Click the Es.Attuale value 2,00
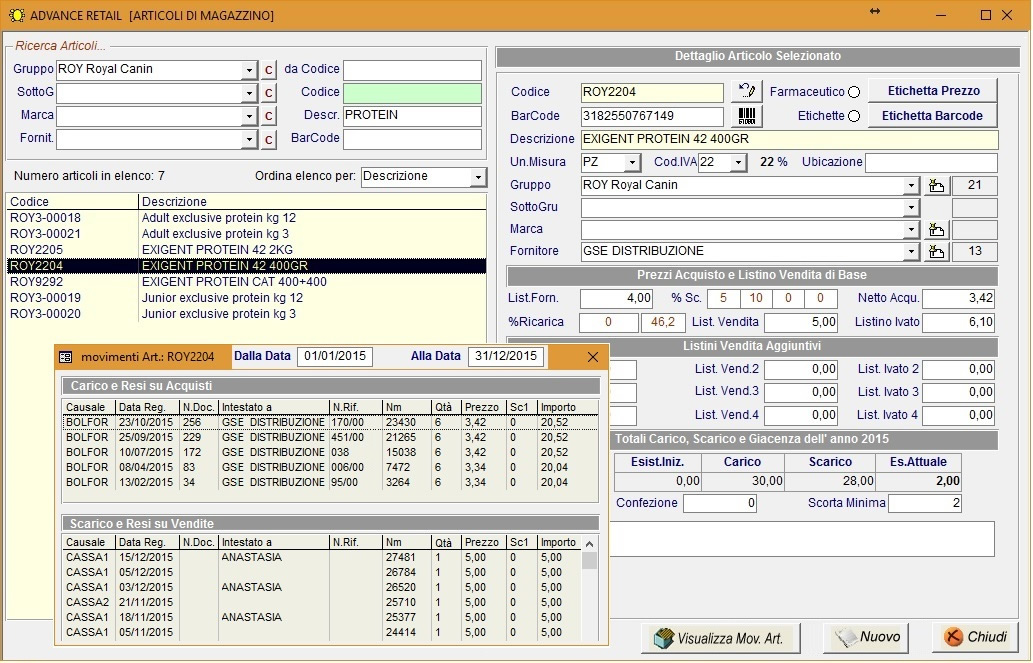The image size is (1033, 663). [x=918, y=481]
